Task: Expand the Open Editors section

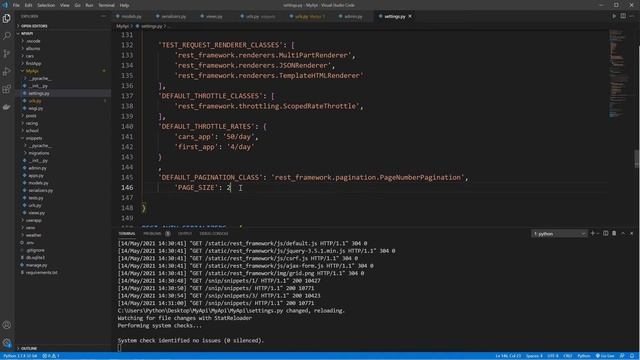Action: 34,26
